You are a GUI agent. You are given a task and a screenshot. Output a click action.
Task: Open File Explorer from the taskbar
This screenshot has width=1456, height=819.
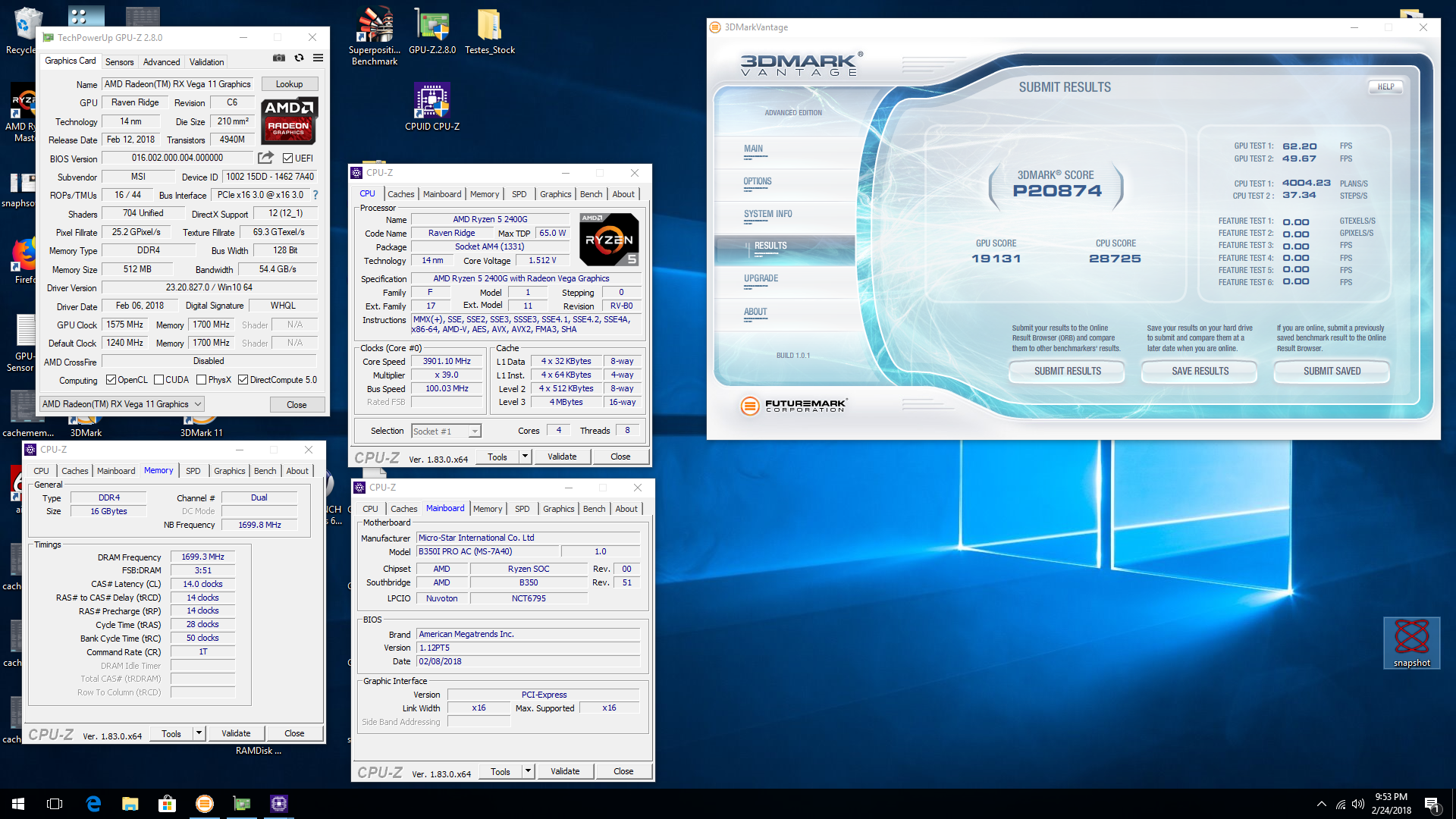point(130,804)
